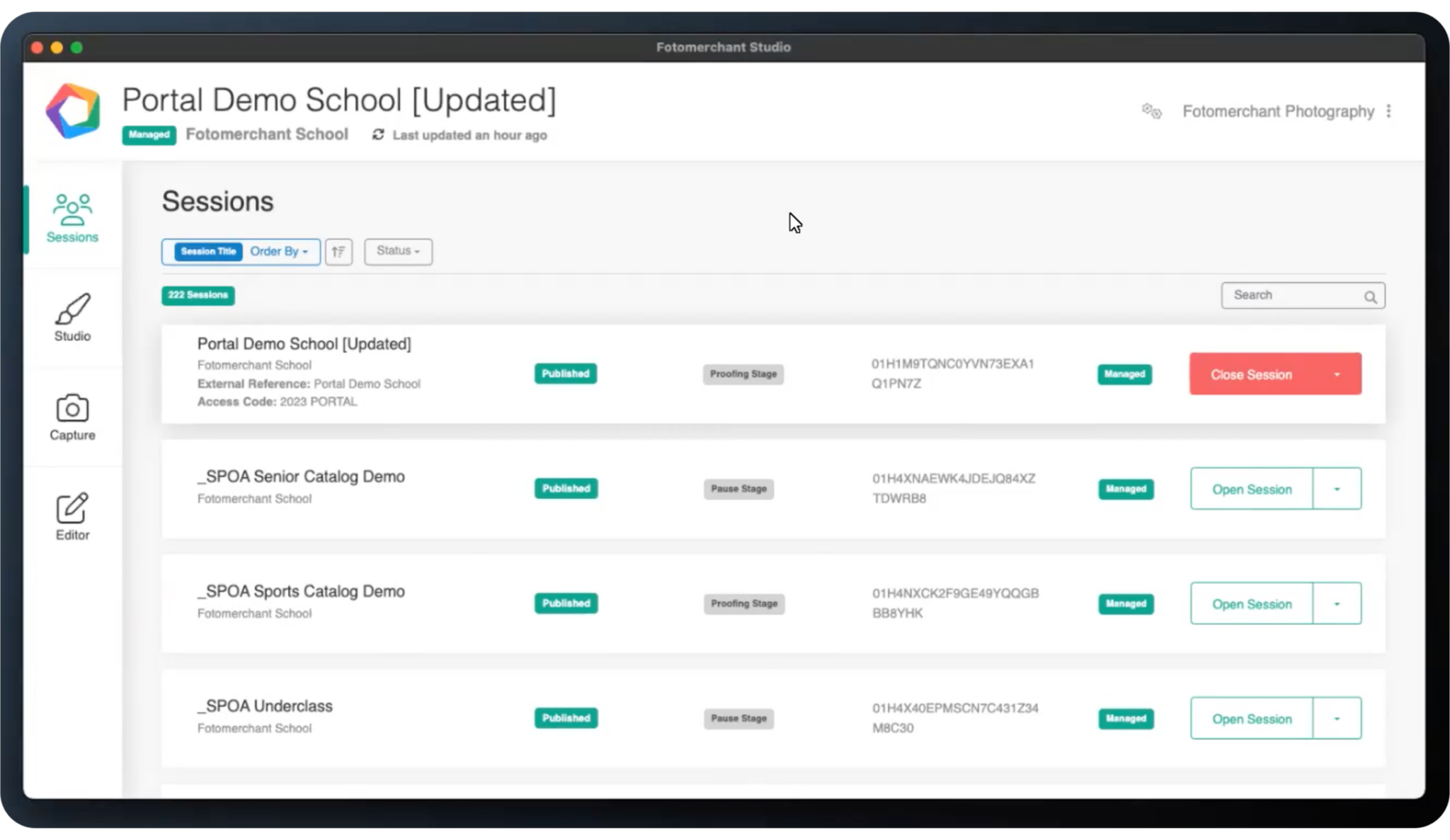Open the Editor sidebar section
The width and height of the screenshot is (1450, 840).
(x=72, y=517)
